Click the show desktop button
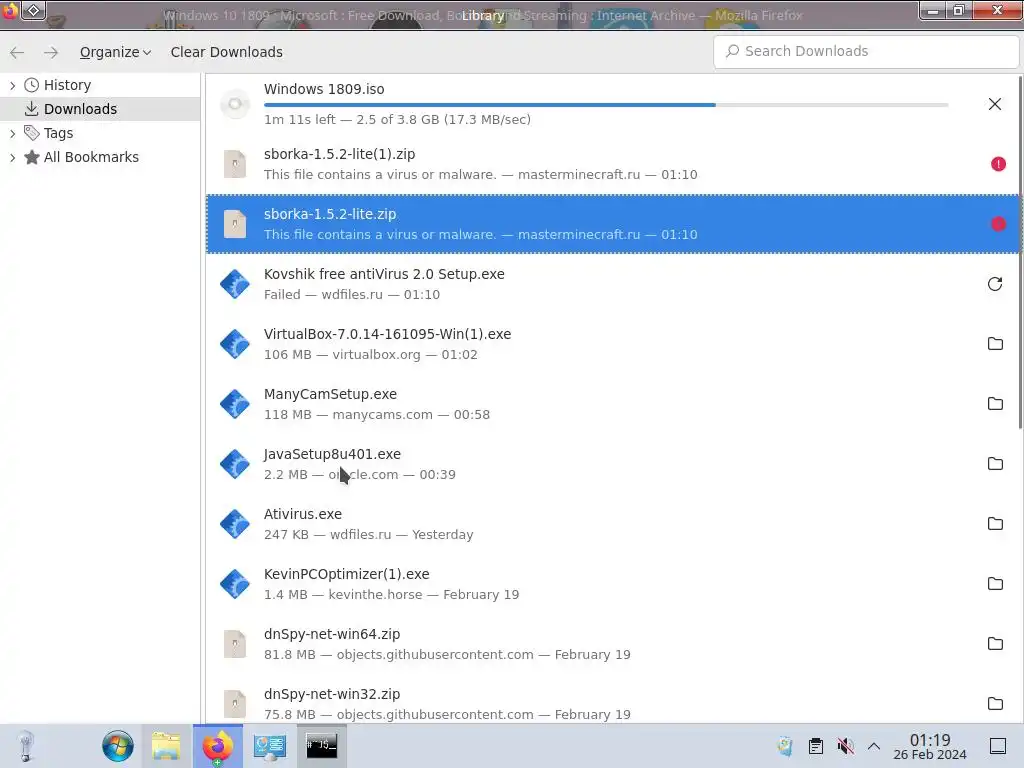This screenshot has height=768, width=1024. (998, 746)
